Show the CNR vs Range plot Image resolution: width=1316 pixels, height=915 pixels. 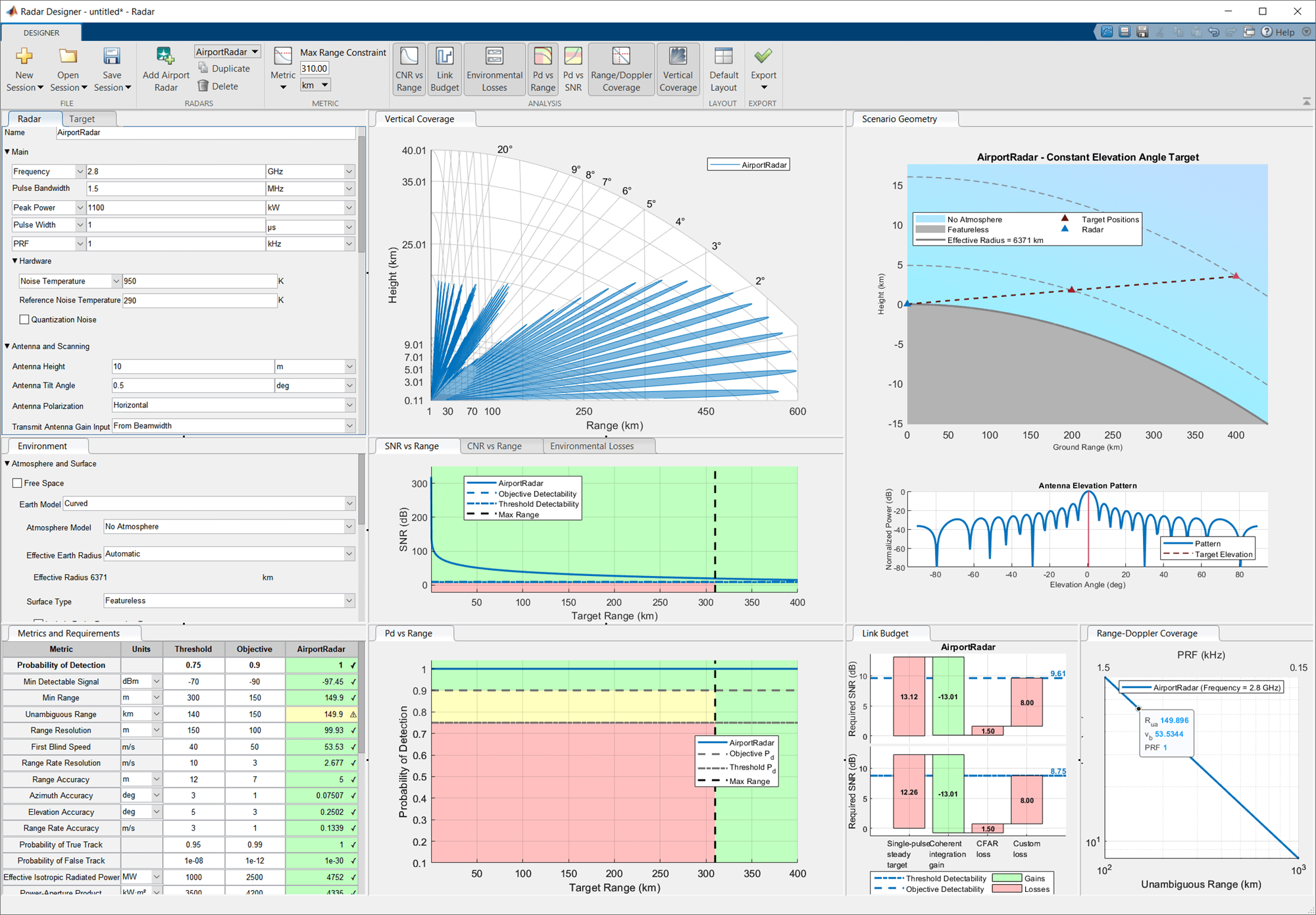(x=409, y=70)
